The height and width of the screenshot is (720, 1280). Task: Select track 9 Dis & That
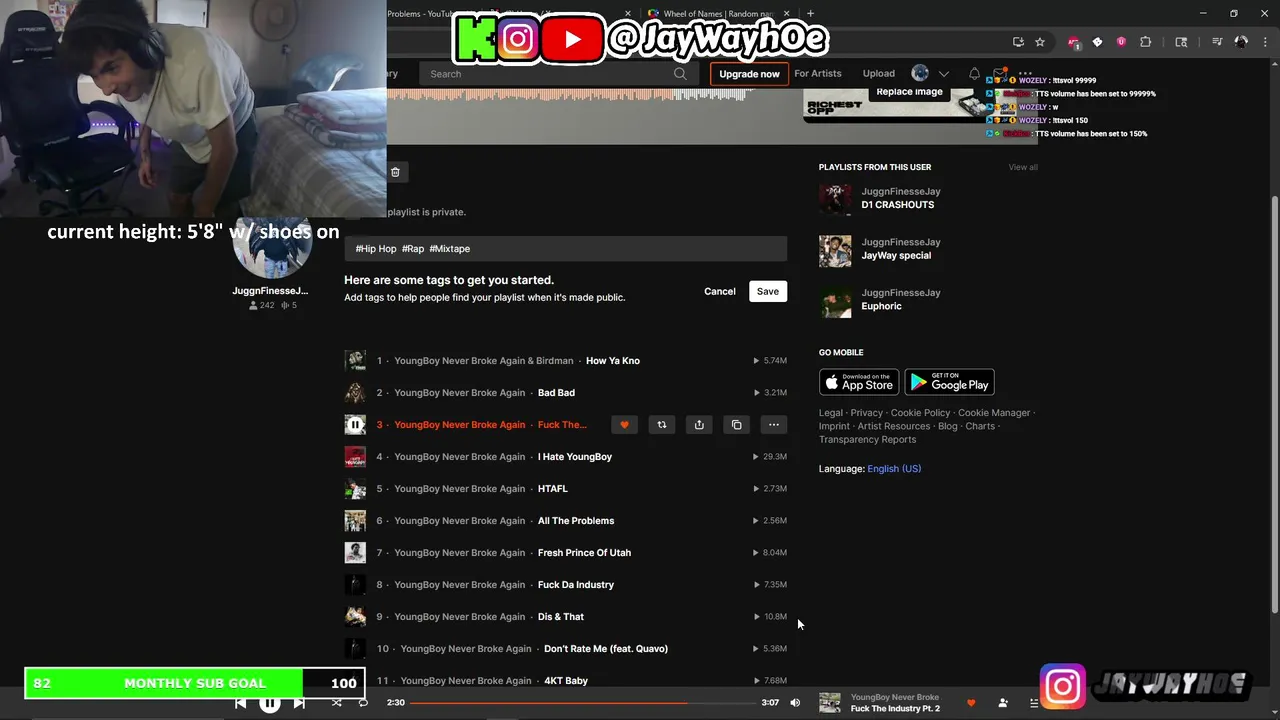point(565,617)
